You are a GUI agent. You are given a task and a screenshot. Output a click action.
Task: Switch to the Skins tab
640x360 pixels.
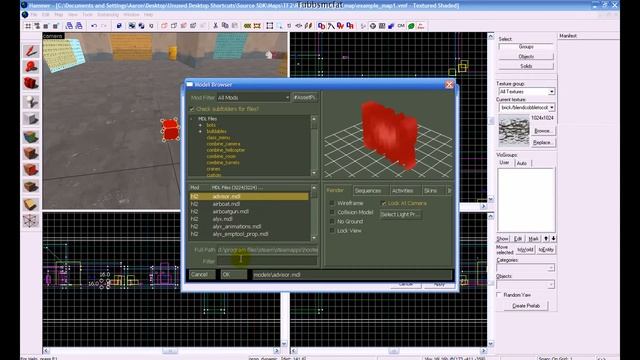[430, 191]
